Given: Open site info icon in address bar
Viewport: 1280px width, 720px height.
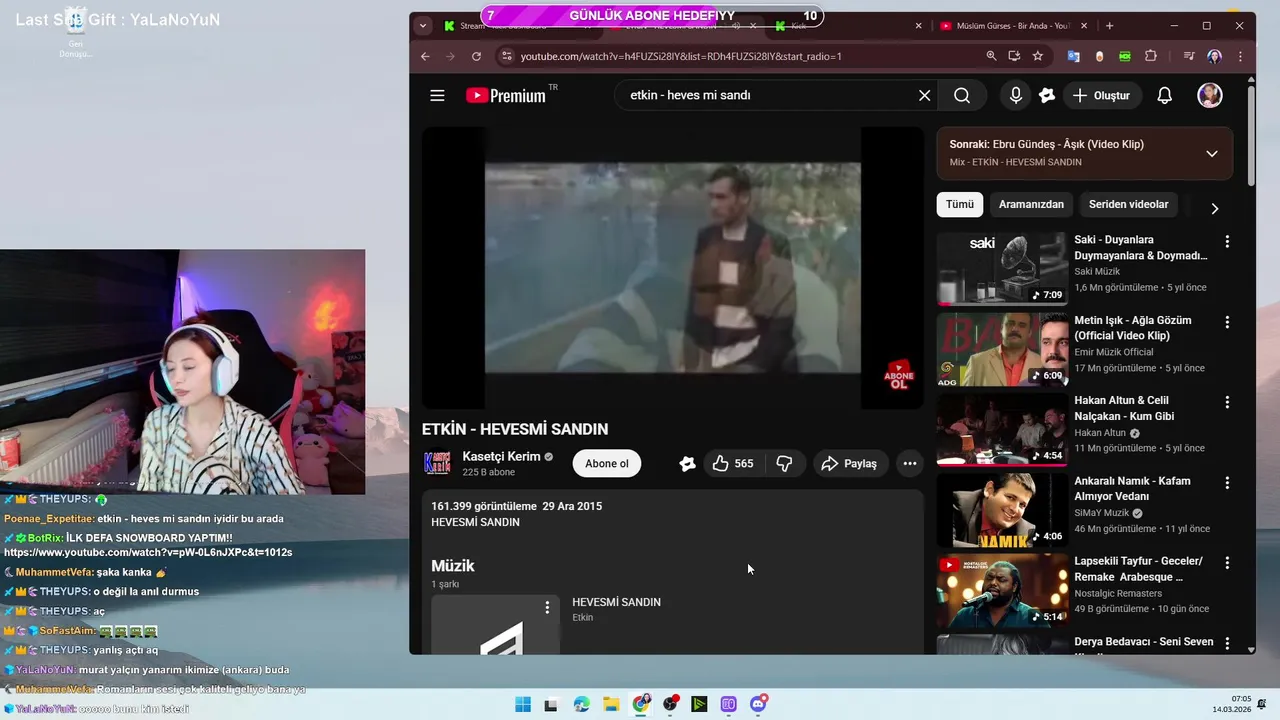Looking at the screenshot, I should [x=506, y=56].
